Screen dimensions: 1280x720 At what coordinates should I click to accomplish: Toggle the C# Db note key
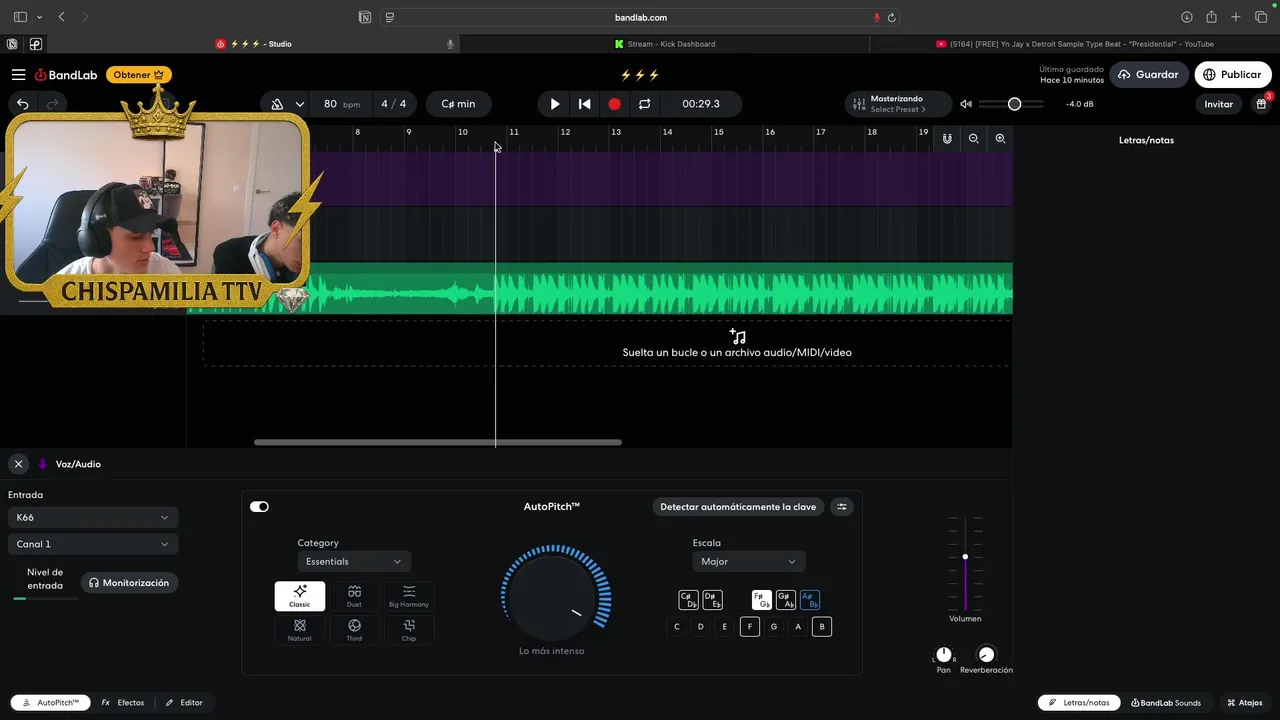click(x=688, y=600)
